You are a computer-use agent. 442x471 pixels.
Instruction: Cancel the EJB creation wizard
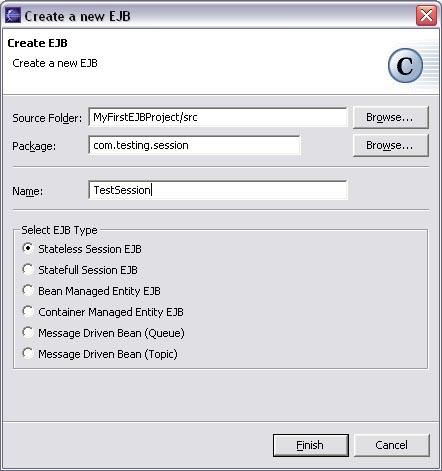[391, 445]
